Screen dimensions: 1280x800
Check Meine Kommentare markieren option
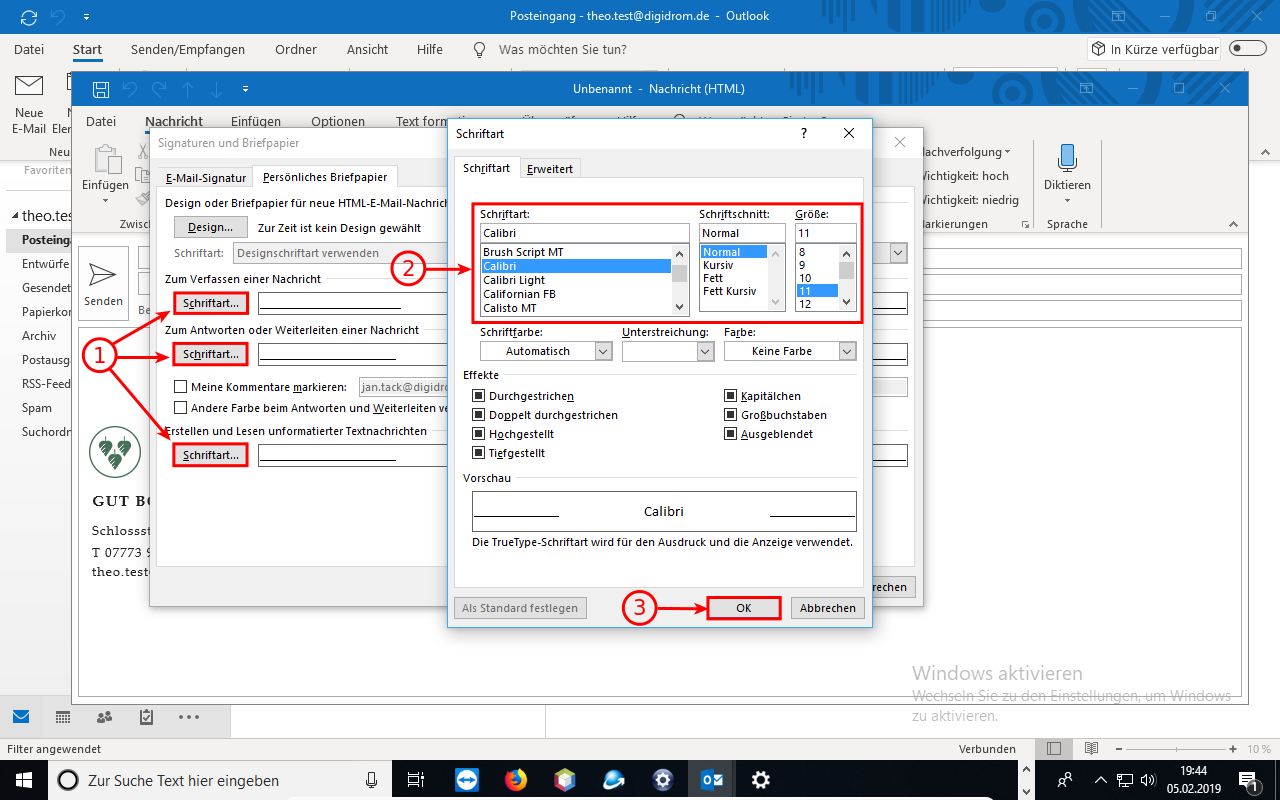coord(181,387)
